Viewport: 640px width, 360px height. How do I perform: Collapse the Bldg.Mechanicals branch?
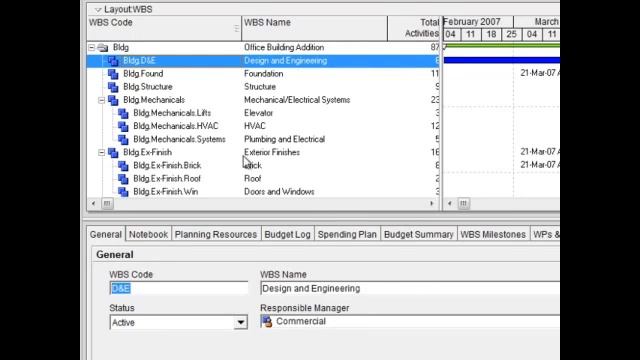101,100
